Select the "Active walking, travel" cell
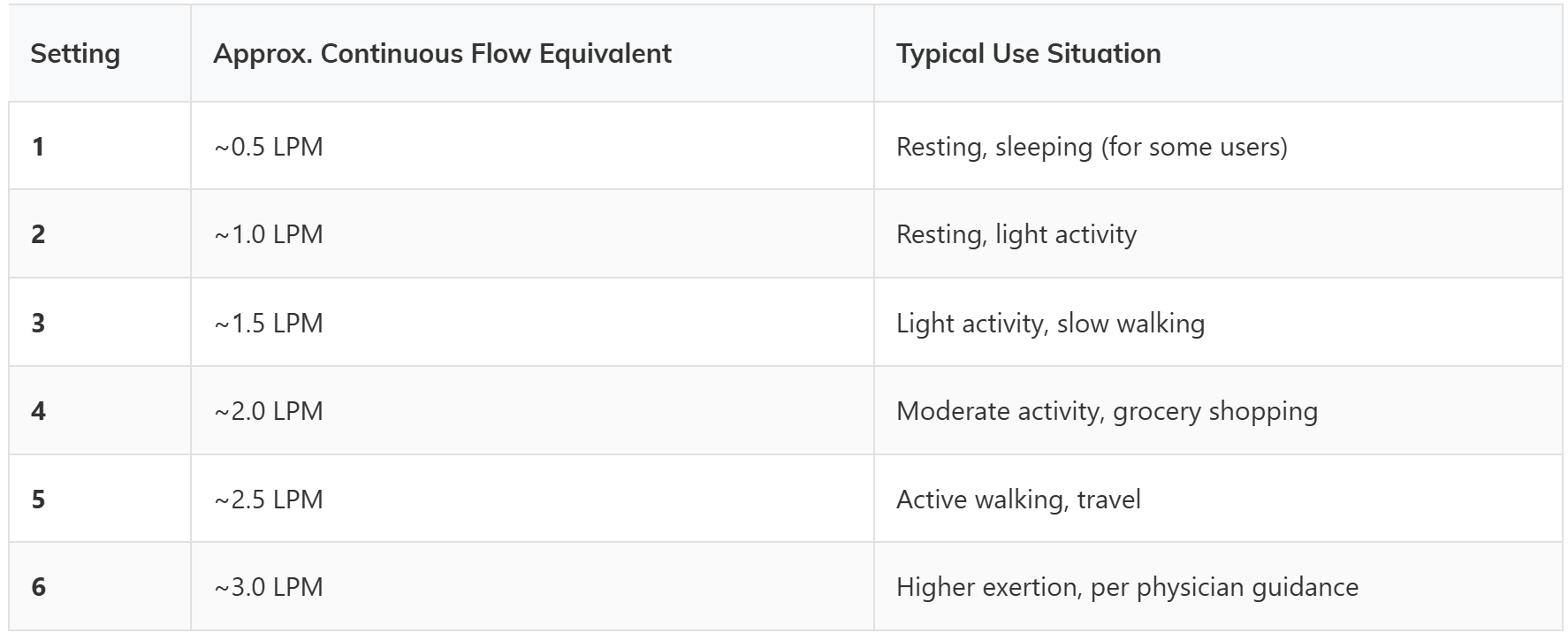The width and height of the screenshot is (1568, 633). pos(1018,500)
